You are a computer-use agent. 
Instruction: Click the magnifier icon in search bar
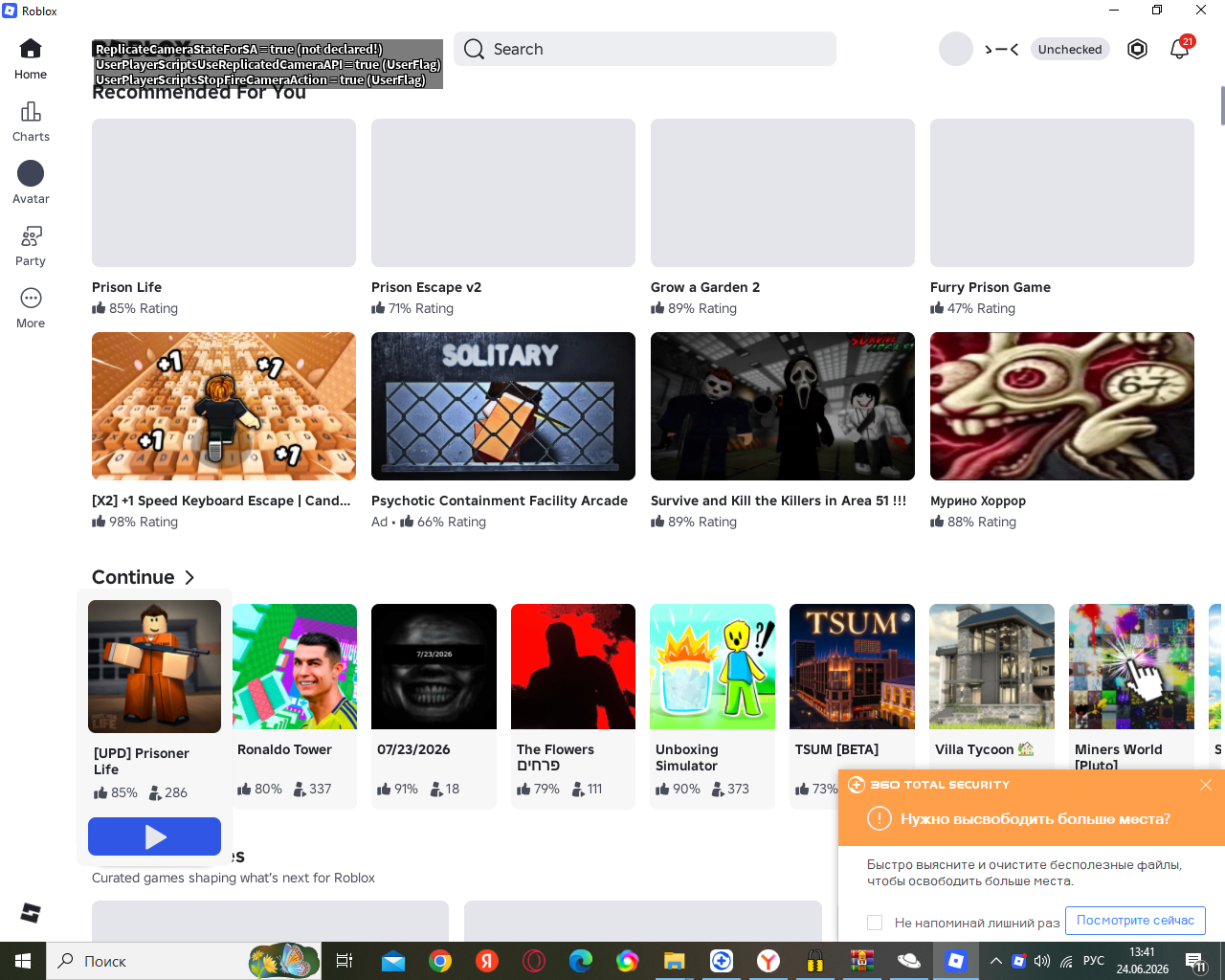pos(474,49)
